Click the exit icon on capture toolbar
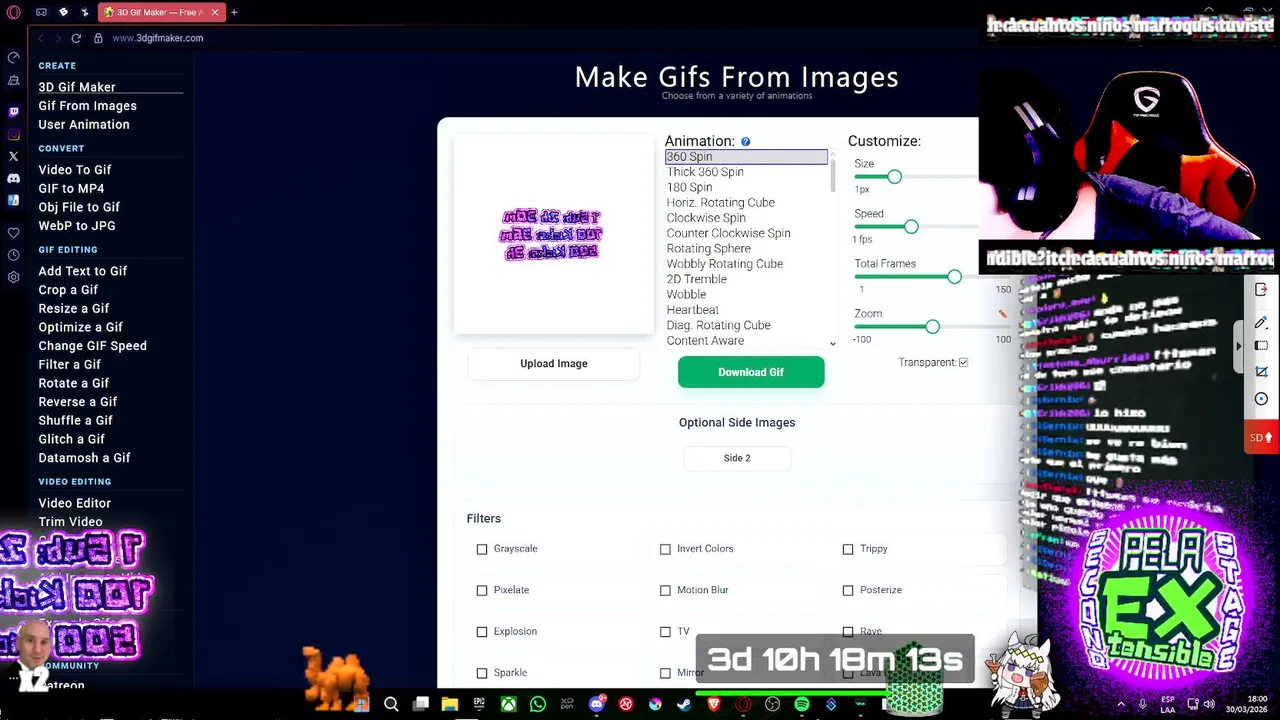The image size is (1280, 720). coord(1261,289)
